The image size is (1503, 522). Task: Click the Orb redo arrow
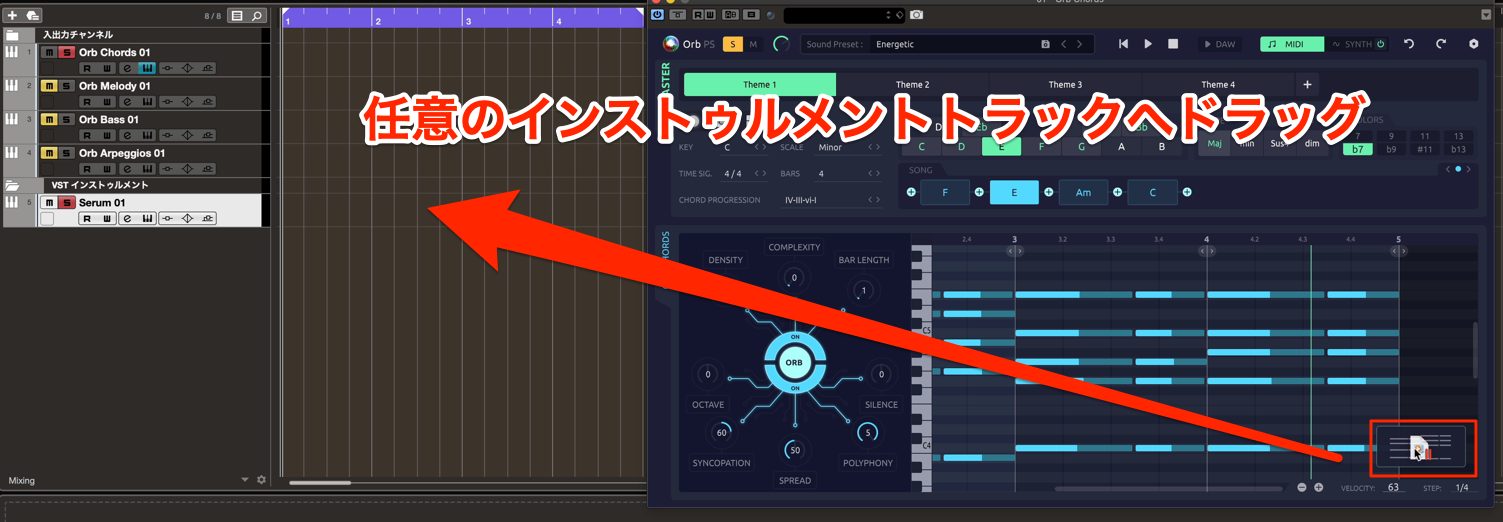point(1441,44)
